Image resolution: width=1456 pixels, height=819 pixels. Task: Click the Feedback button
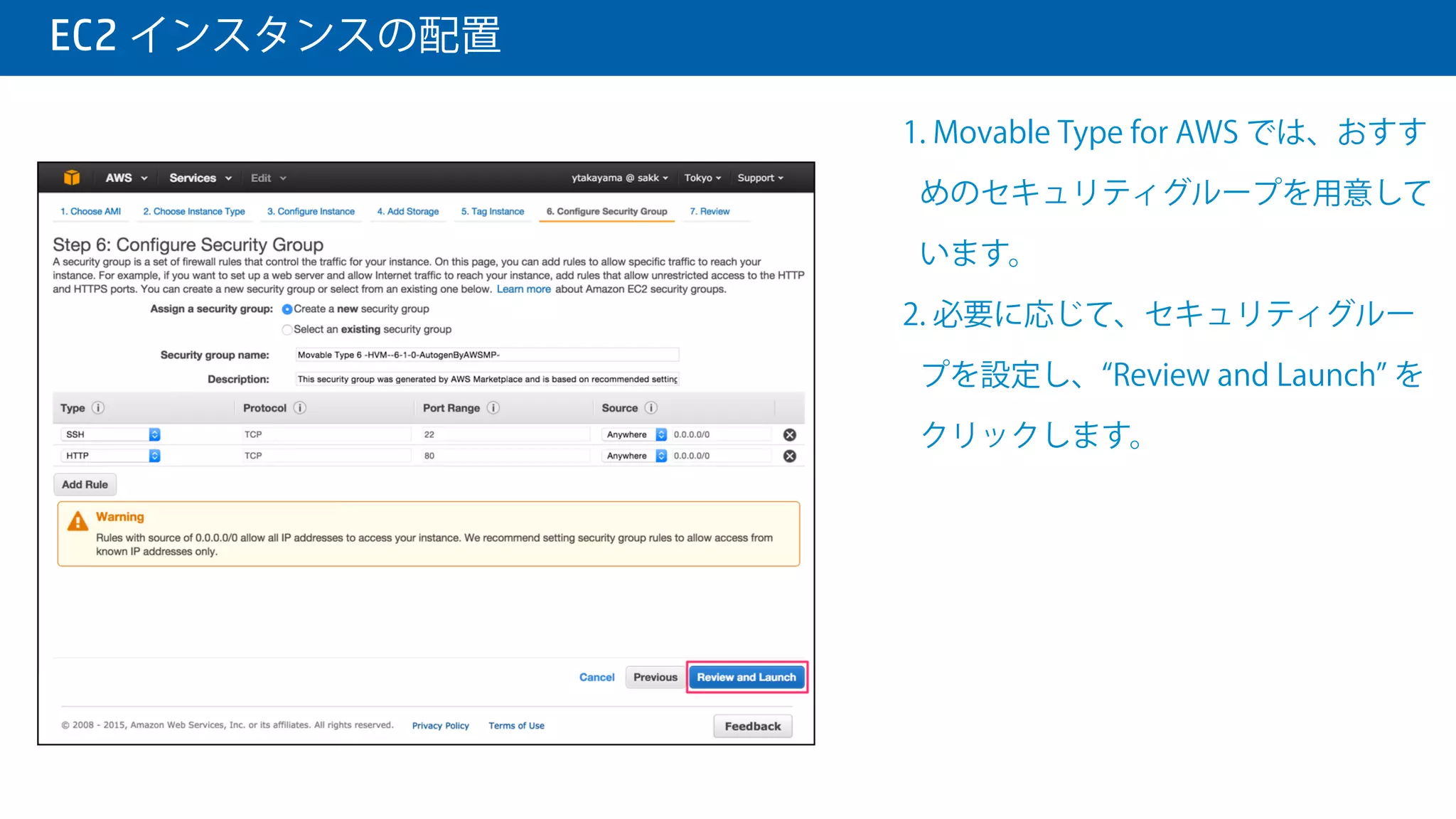753,727
